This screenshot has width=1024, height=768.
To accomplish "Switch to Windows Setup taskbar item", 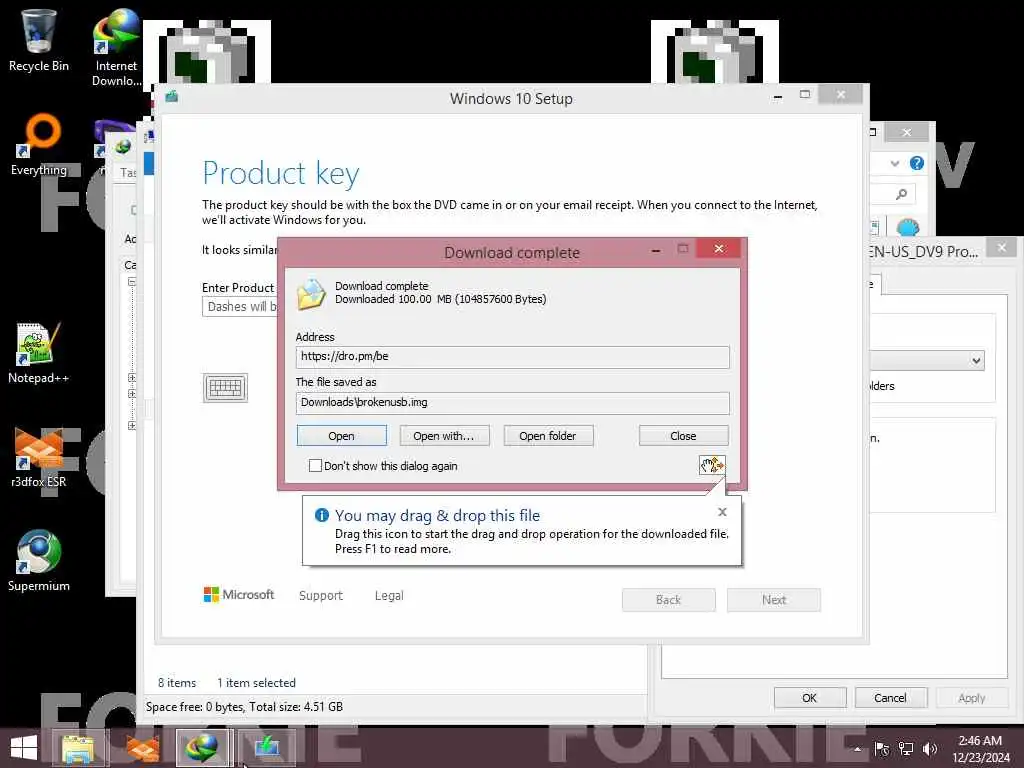I will (x=266, y=748).
